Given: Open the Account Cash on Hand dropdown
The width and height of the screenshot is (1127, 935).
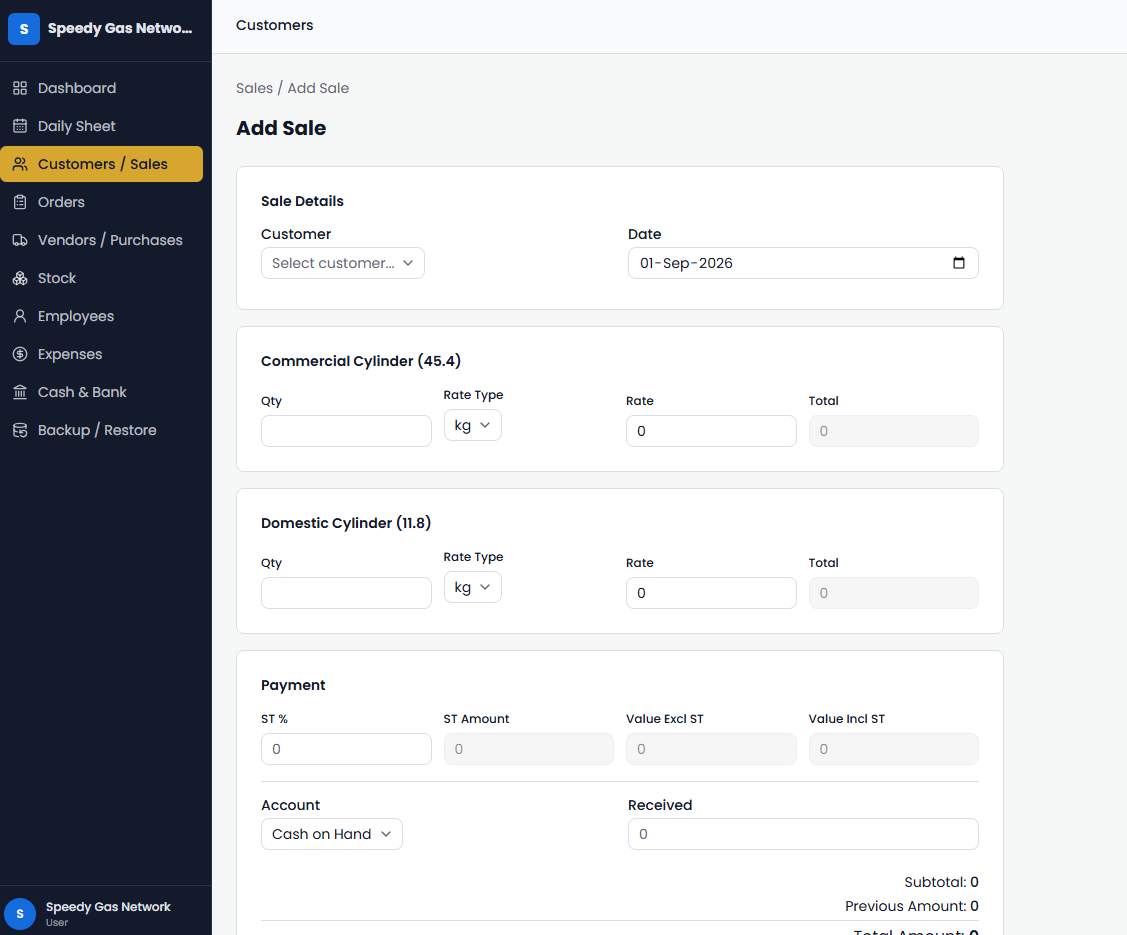Looking at the screenshot, I should [331, 834].
